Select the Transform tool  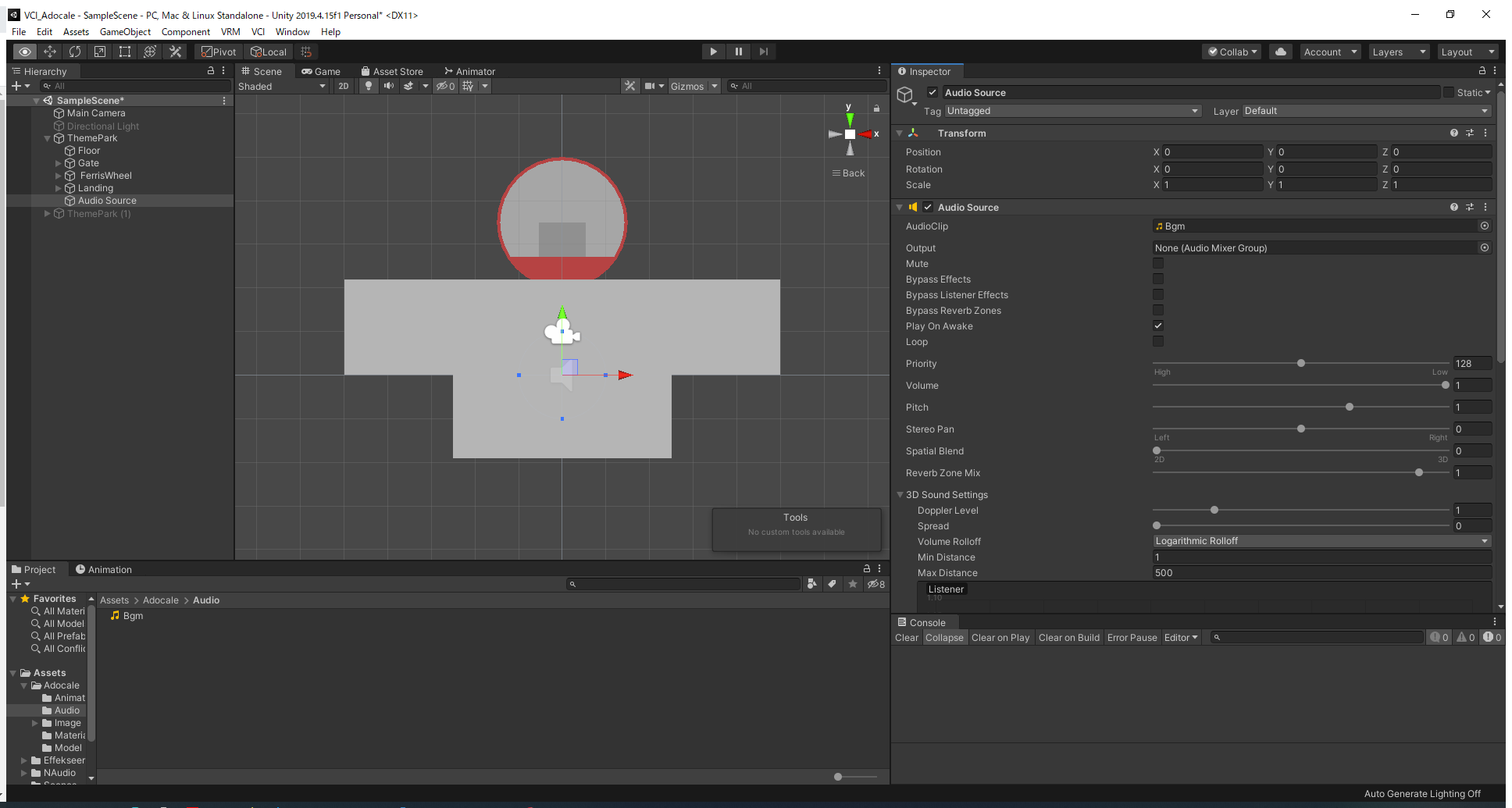[150, 52]
